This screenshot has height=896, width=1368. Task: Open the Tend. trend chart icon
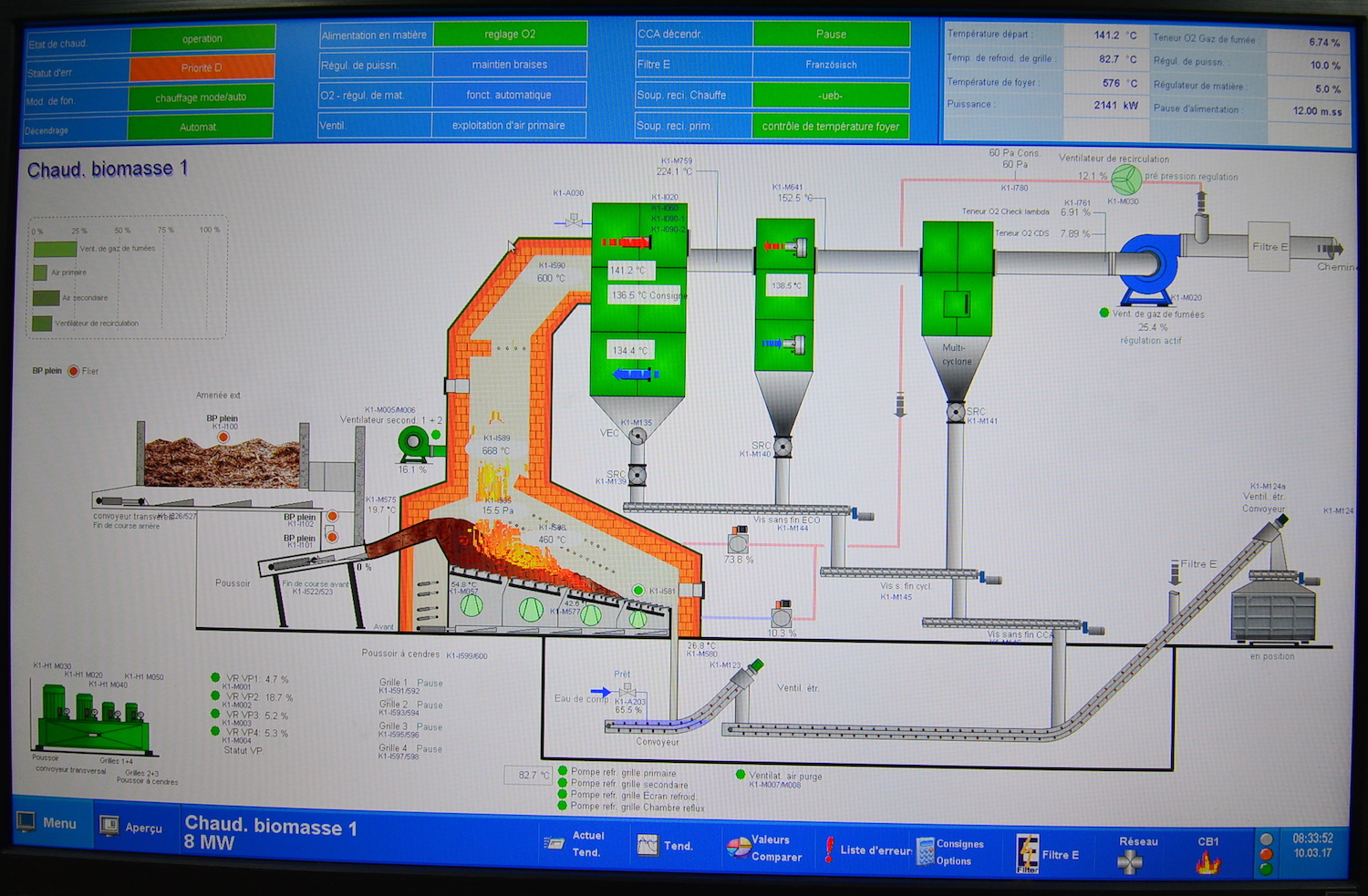click(648, 845)
